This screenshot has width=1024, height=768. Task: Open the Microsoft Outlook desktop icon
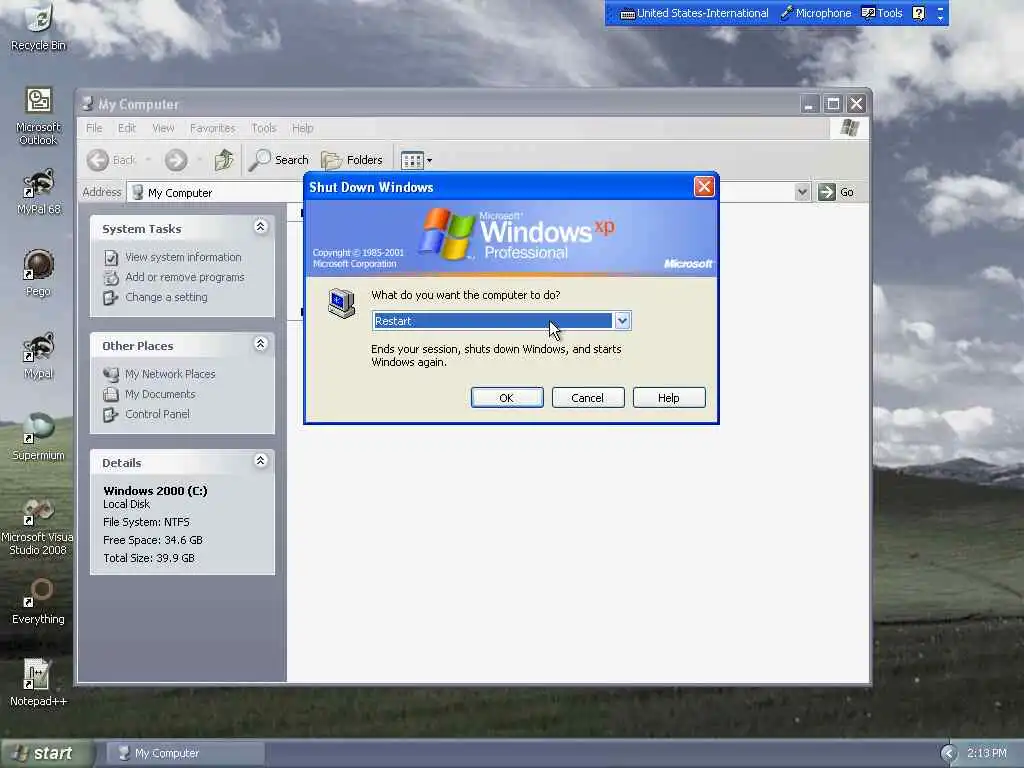[x=38, y=116]
